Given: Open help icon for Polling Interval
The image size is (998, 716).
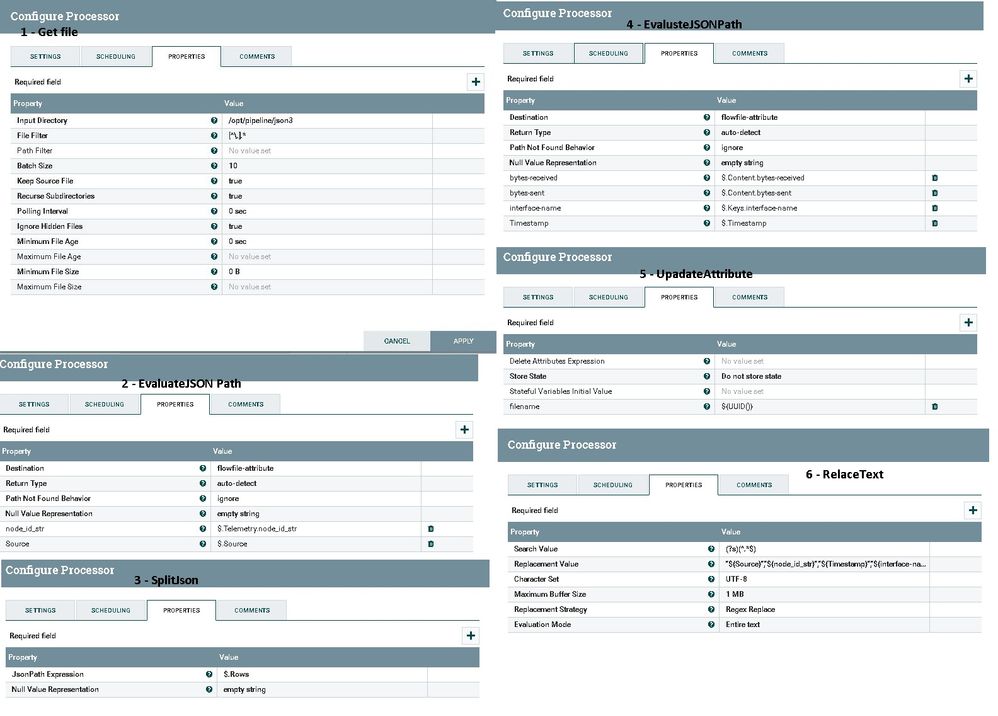Looking at the screenshot, I should point(214,211).
